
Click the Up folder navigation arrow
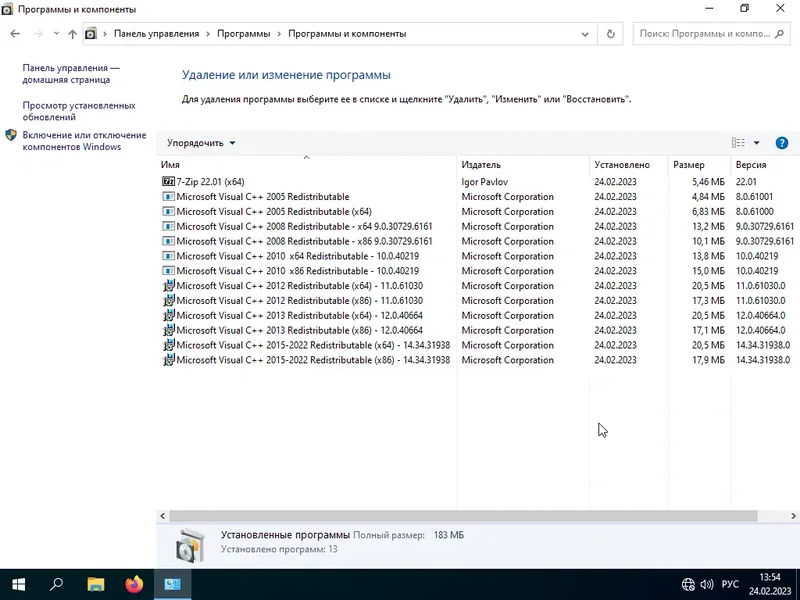(x=71, y=33)
